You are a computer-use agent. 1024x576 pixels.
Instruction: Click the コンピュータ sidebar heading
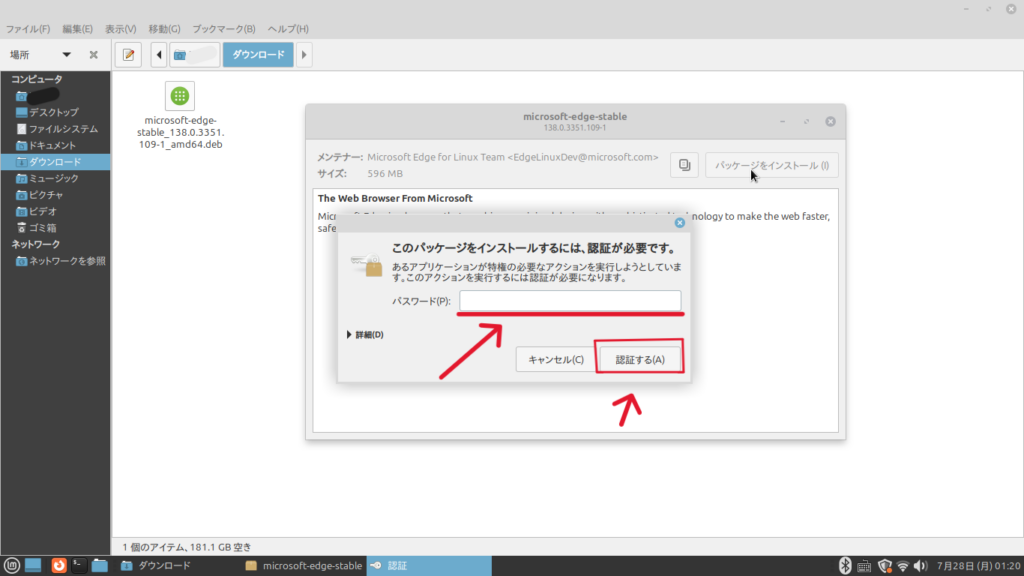37,79
